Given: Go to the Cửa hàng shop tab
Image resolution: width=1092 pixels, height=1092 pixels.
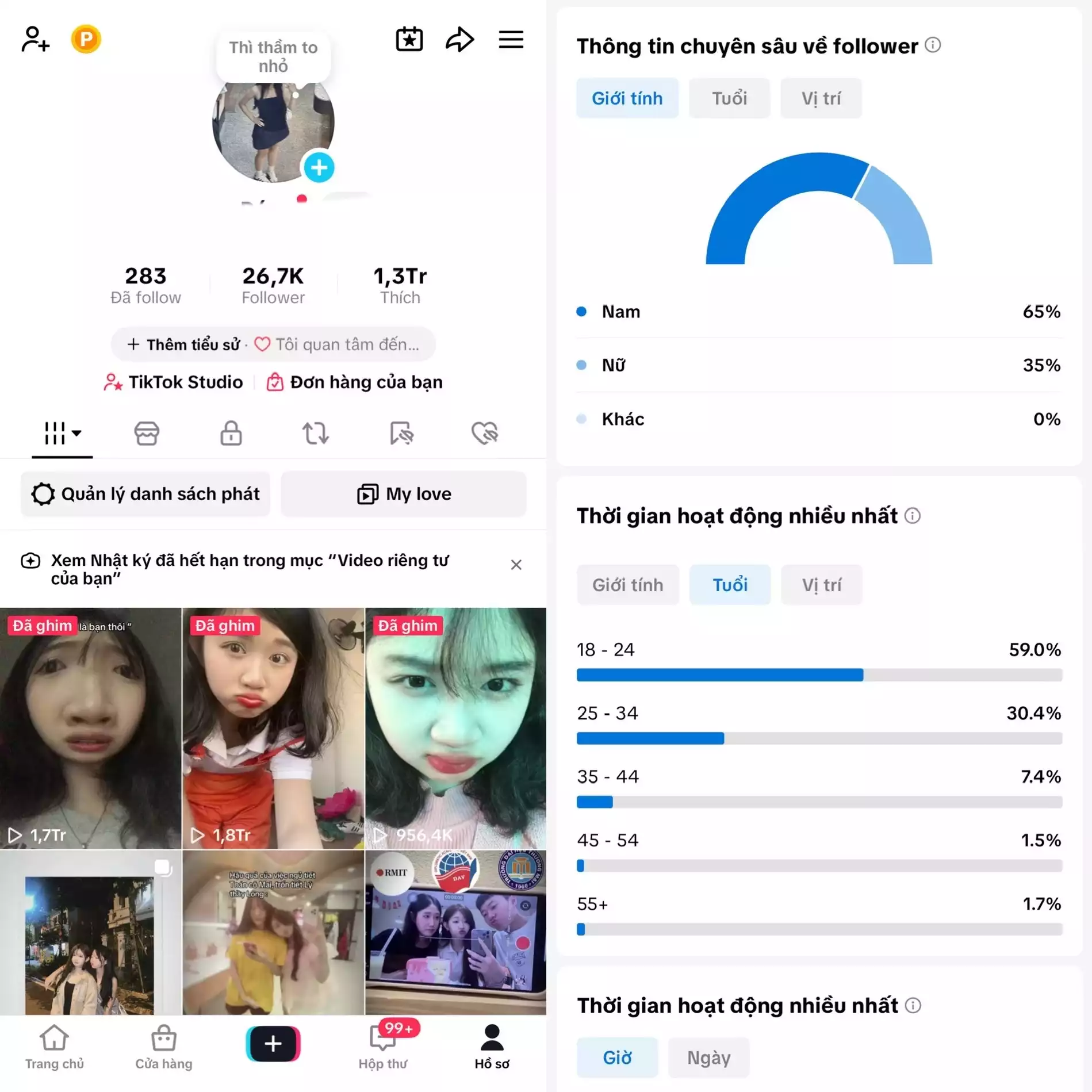Looking at the screenshot, I should coord(164,1047).
